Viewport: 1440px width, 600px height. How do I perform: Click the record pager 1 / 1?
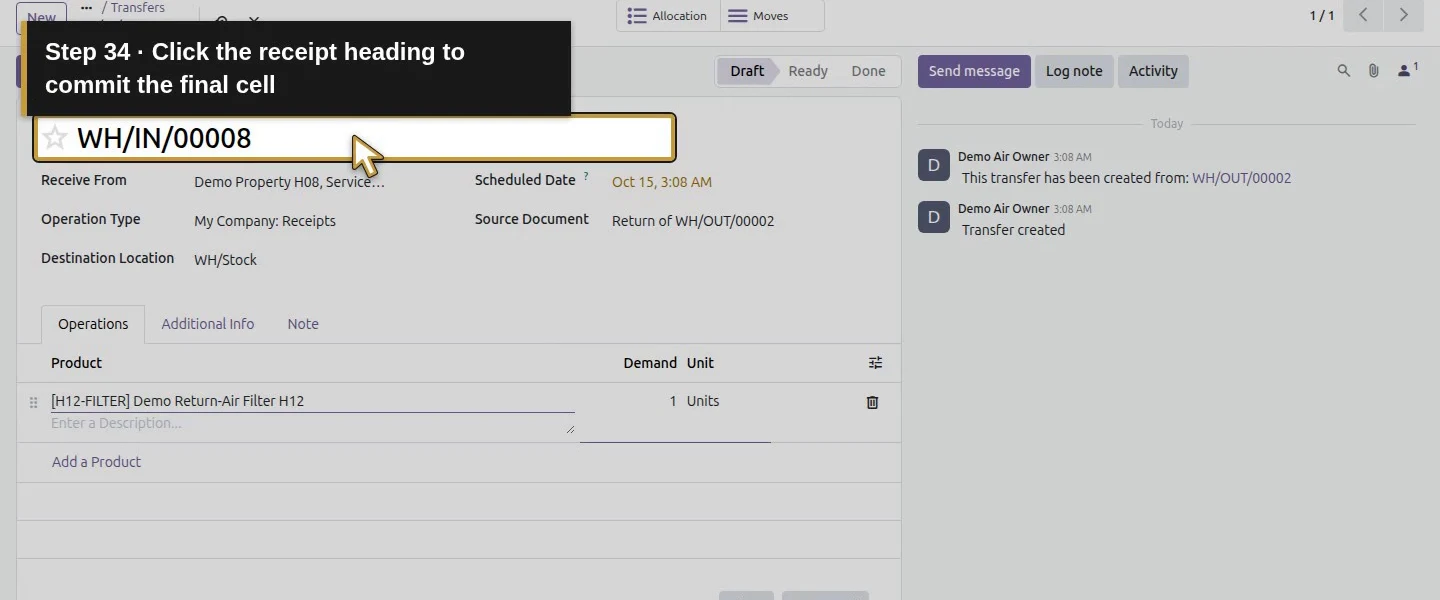coord(1322,16)
